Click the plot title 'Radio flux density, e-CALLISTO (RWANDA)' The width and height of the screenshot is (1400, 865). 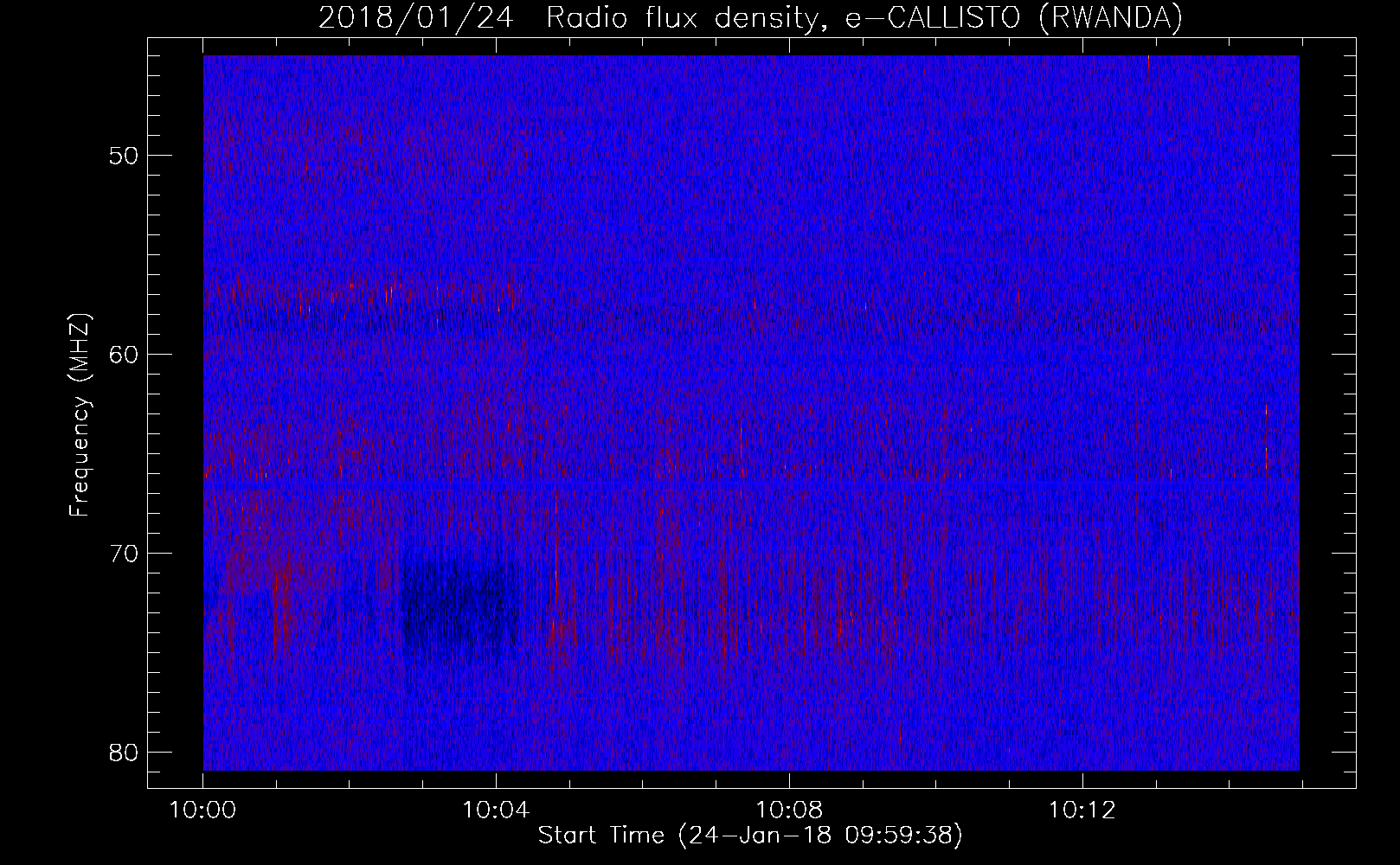pyautogui.click(x=864, y=17)
